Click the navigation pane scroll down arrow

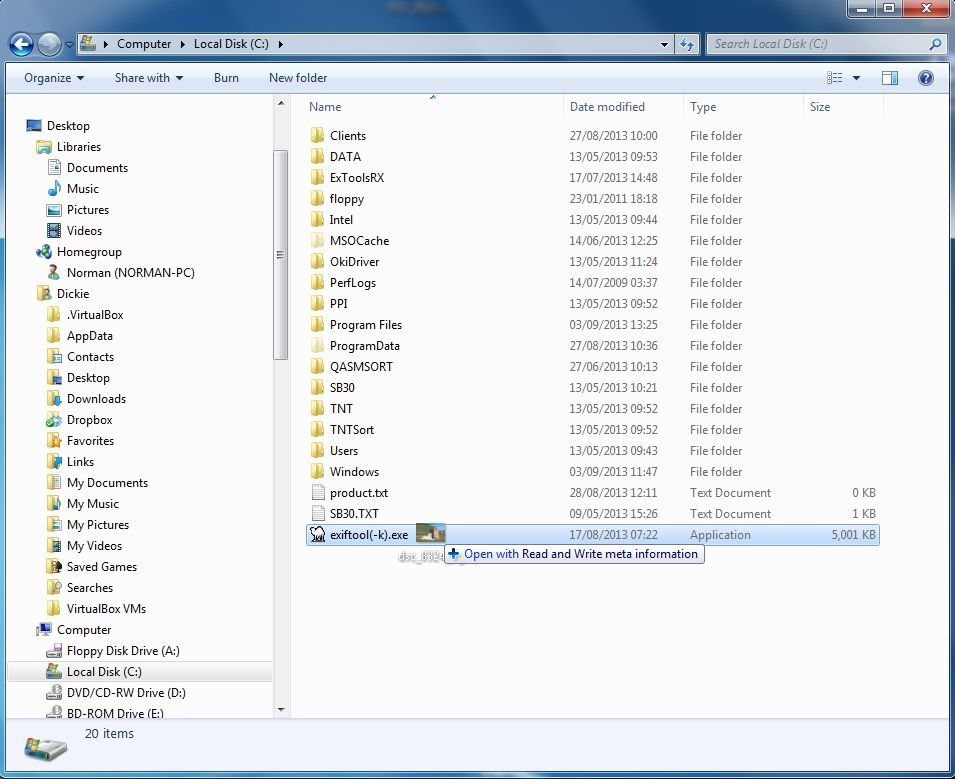pos(281,710)
